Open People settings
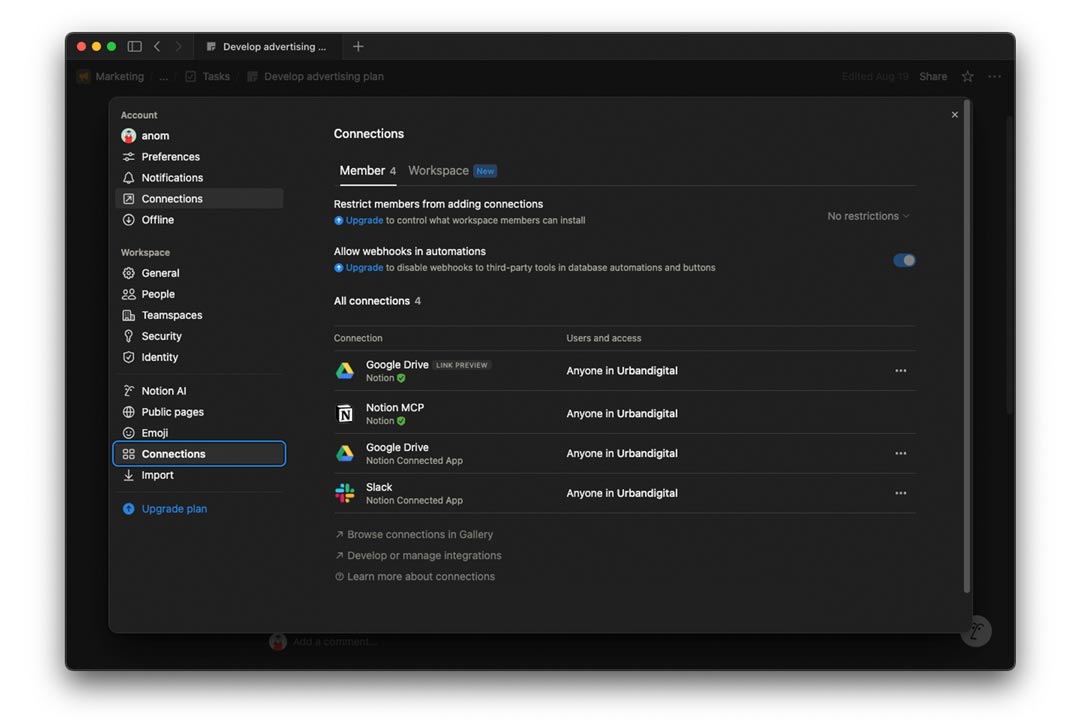Viewport: 1080px width, 720px height. [x=199, y=294]
